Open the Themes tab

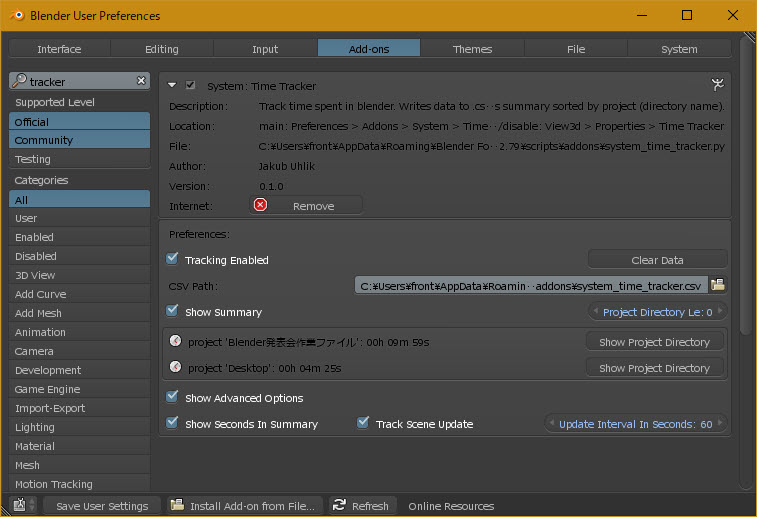coord(472,49)
